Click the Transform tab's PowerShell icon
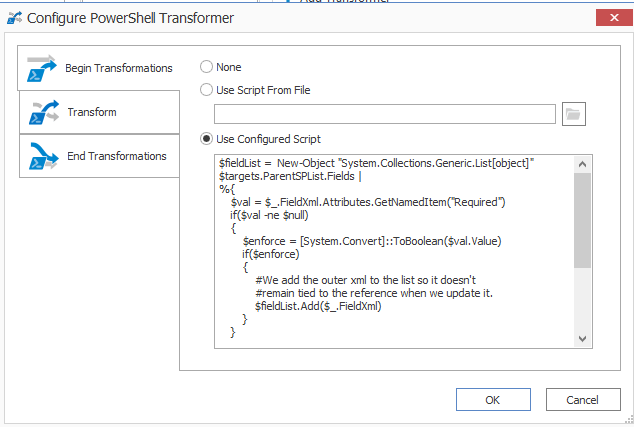The width and height of the screenshot is (634, 427). coord(42,112)
